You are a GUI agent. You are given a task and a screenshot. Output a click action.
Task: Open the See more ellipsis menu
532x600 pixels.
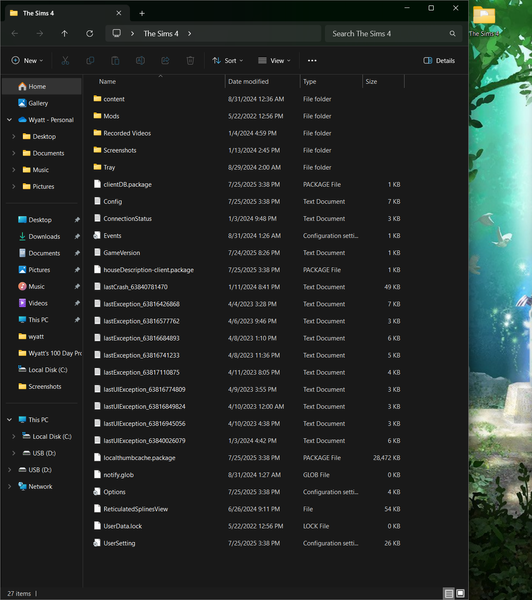[312, 60]
